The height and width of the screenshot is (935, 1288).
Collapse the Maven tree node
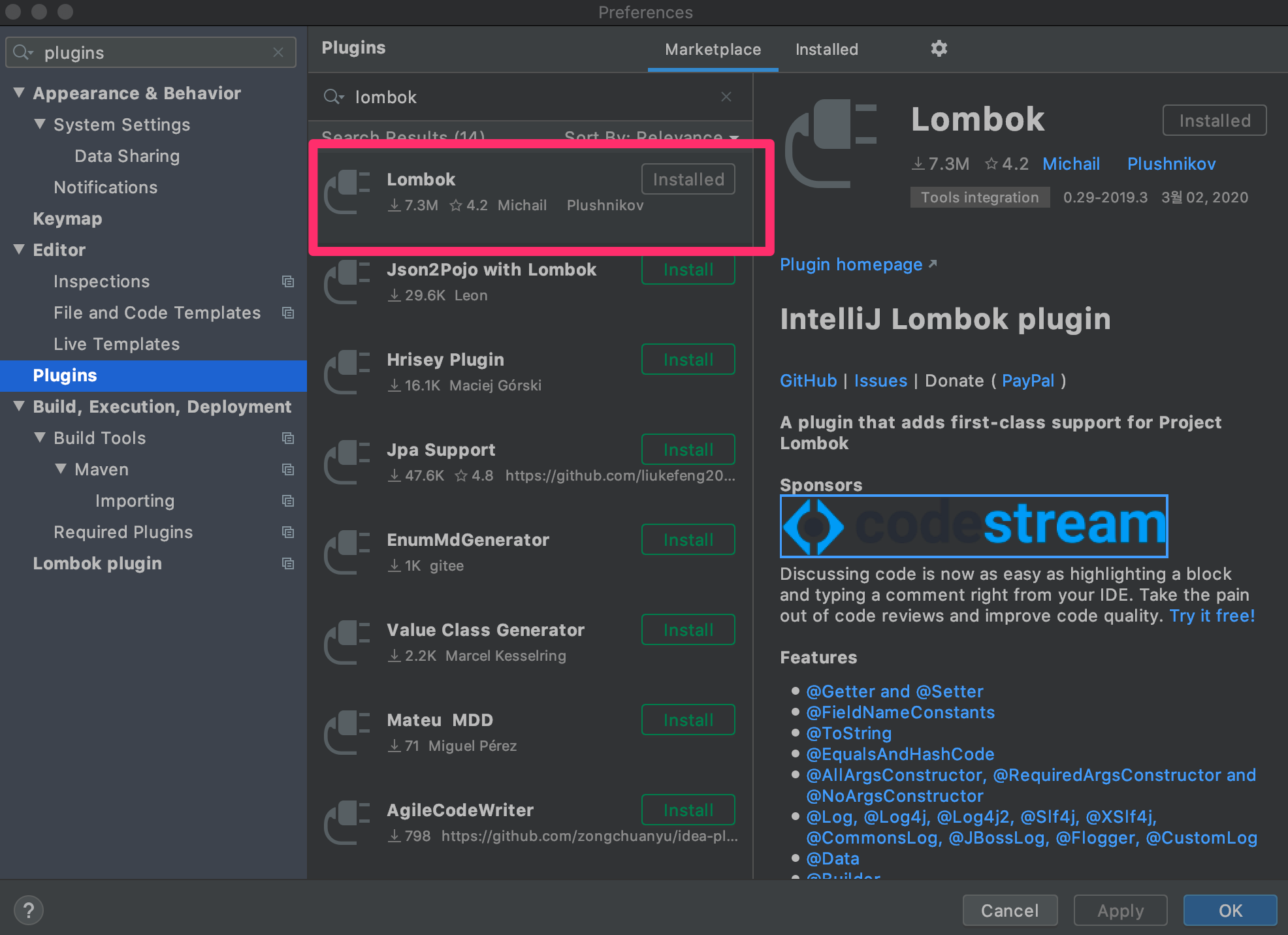pos(61,469)
